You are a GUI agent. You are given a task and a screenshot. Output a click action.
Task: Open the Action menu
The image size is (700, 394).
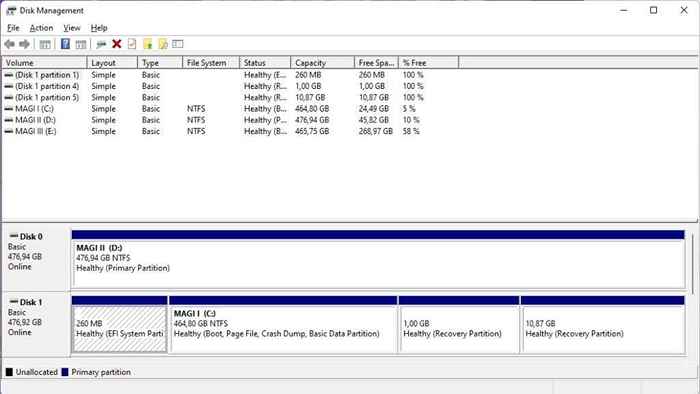[x=41, y=28]
